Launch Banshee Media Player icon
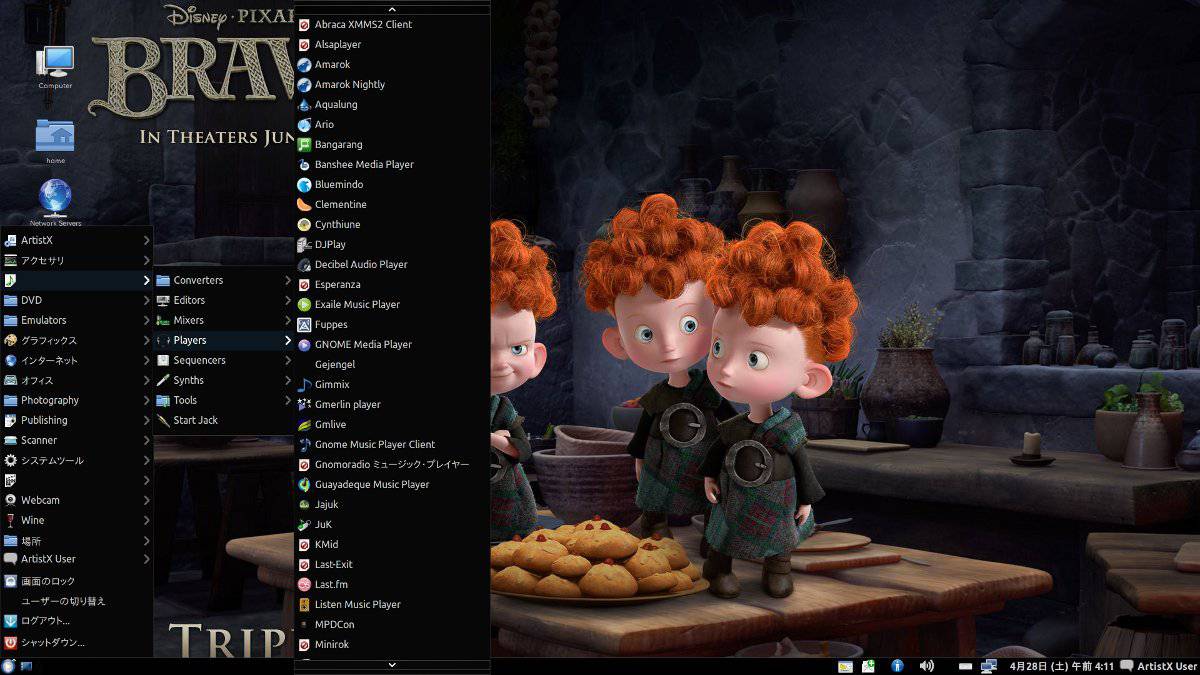The height and width of the screenshot is (675, 1200). pyautogui.click(x=305, y=164)
